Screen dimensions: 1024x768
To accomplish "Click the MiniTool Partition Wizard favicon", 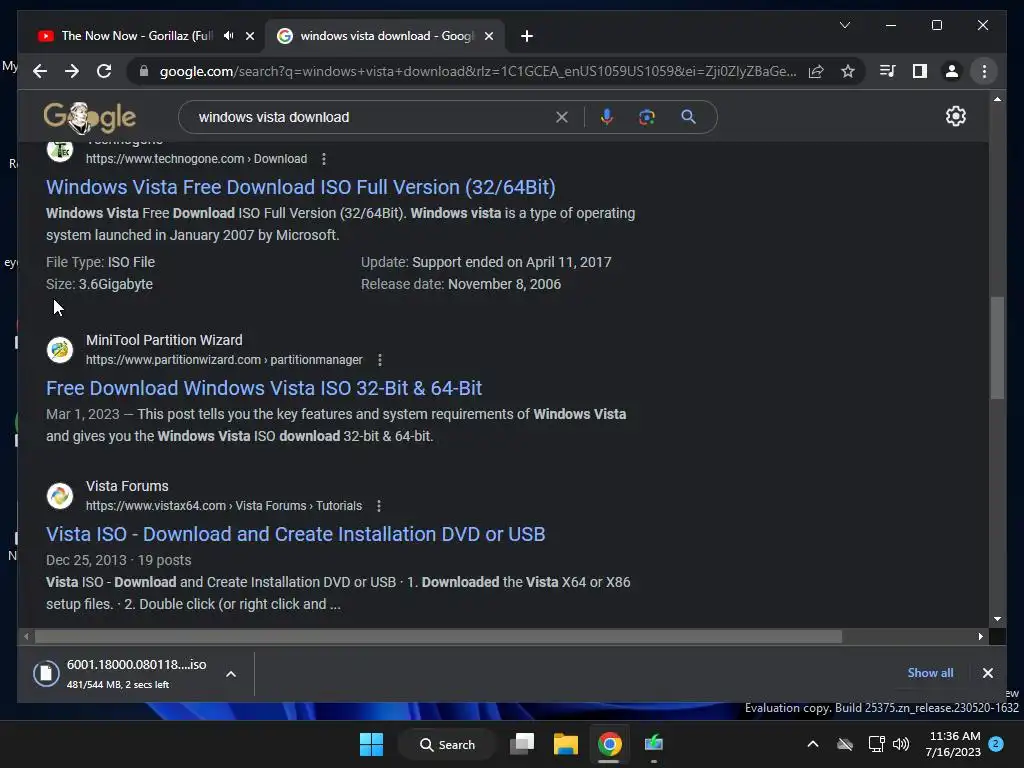I will (x=59, y=349).
